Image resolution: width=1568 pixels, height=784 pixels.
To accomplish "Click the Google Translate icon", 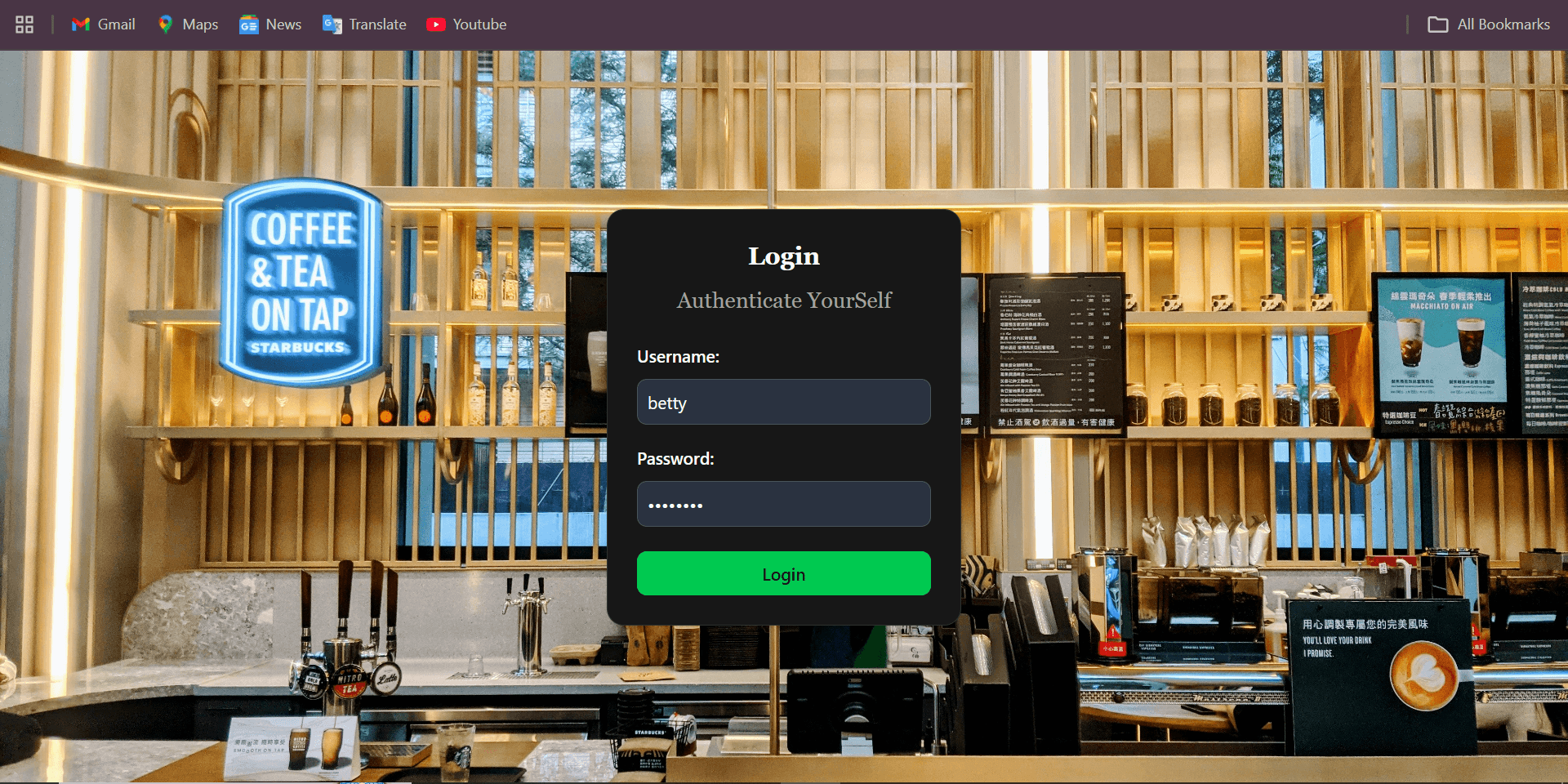I will [x=332, y=24].
